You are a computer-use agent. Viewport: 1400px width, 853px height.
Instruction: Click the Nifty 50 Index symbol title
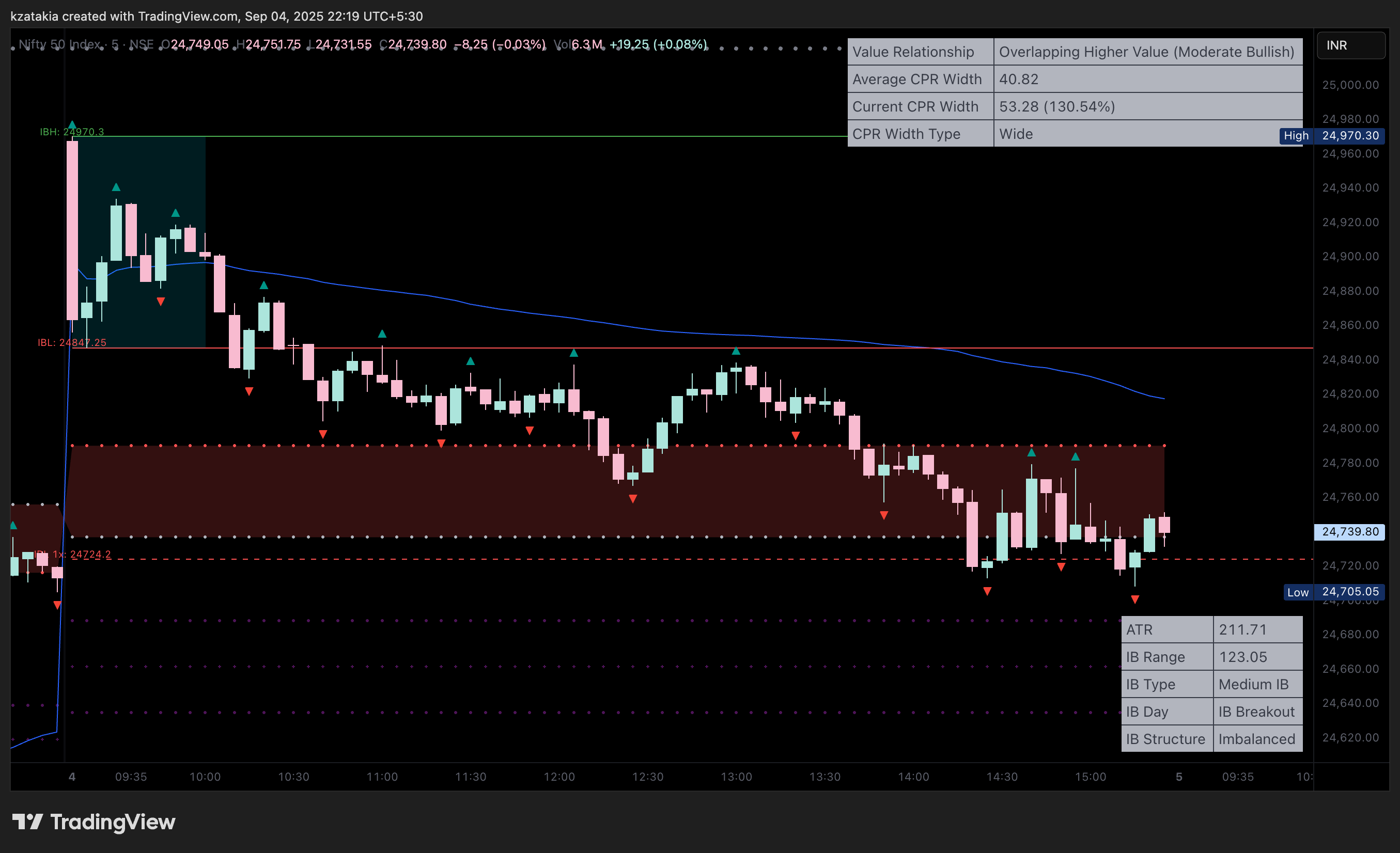point(59,44)
